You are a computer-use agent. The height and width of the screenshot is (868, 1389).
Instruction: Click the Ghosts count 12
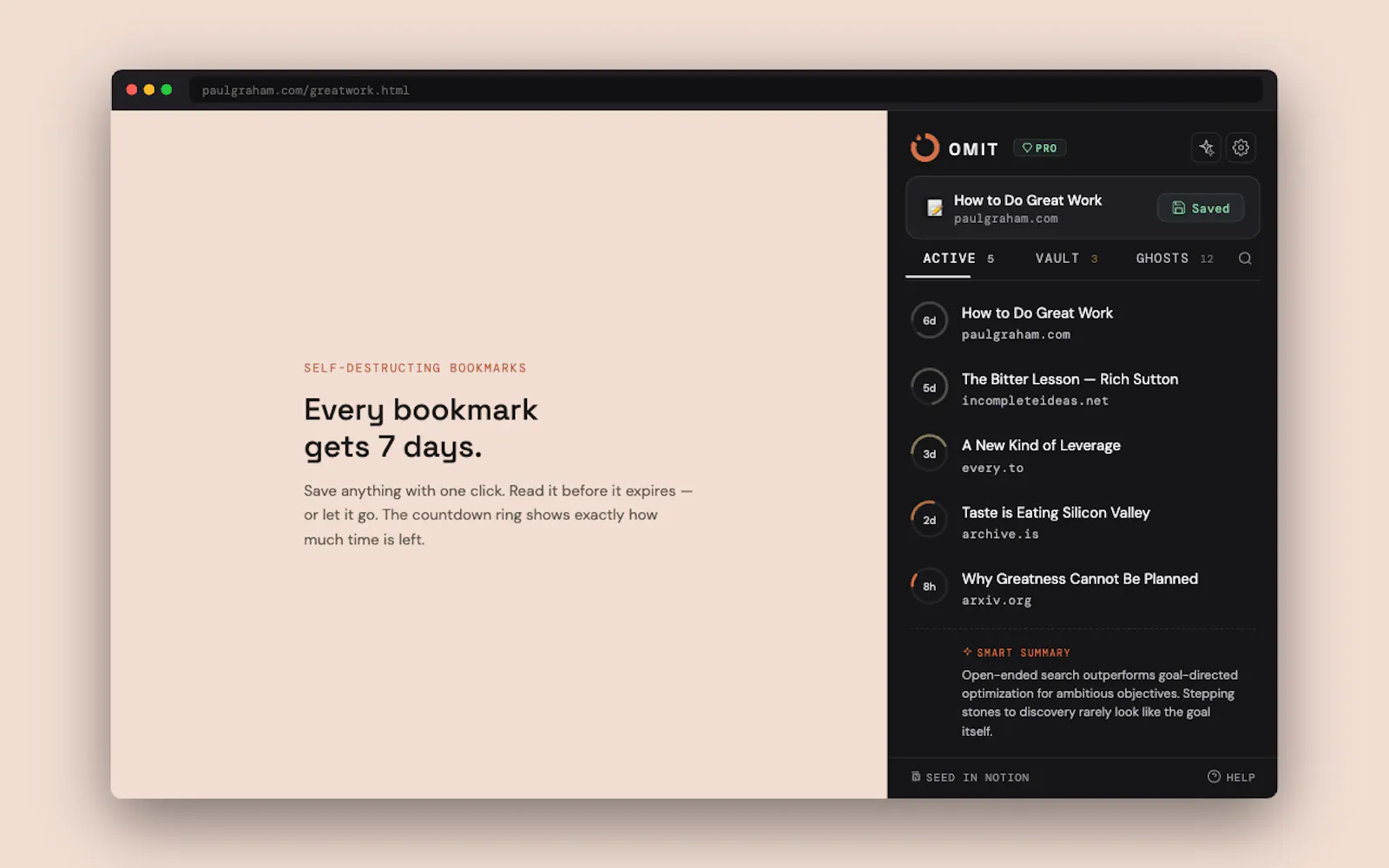point(1207,259)
